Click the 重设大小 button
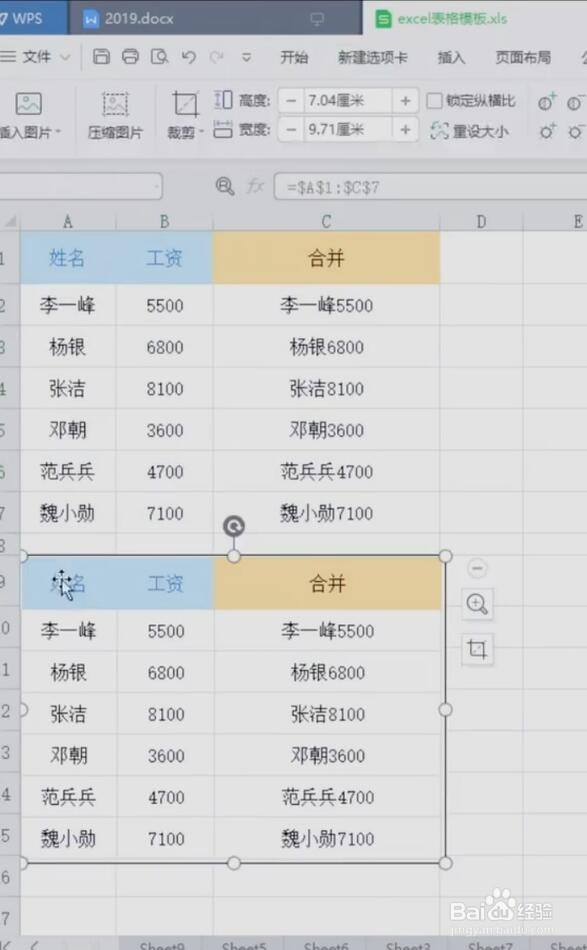 pos(469,130)
